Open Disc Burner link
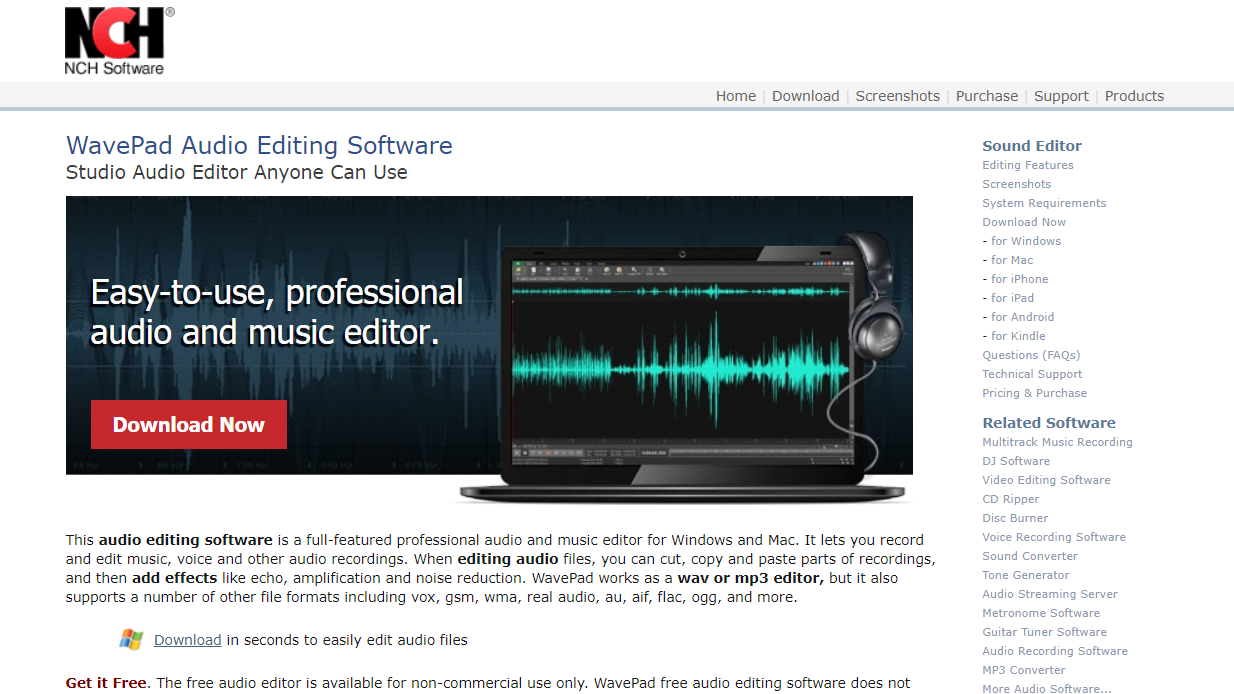The width and height of the screenshot is (1234, 694). [1015, 518]
